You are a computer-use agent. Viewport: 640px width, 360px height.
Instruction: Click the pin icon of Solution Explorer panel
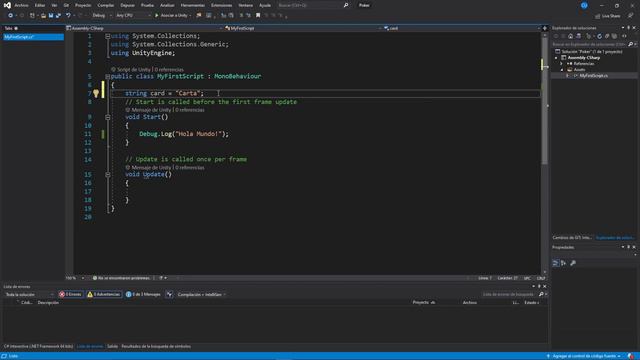click(x=629, y=28)
